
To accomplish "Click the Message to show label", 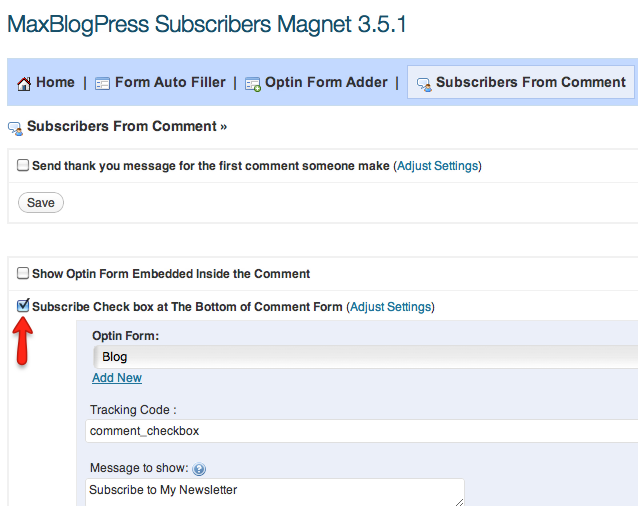I will [x=139, y=468].
